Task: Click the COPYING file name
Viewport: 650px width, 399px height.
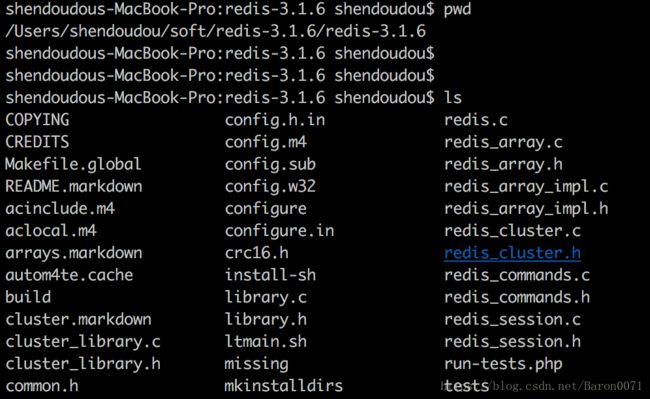Action: (37, 120)
